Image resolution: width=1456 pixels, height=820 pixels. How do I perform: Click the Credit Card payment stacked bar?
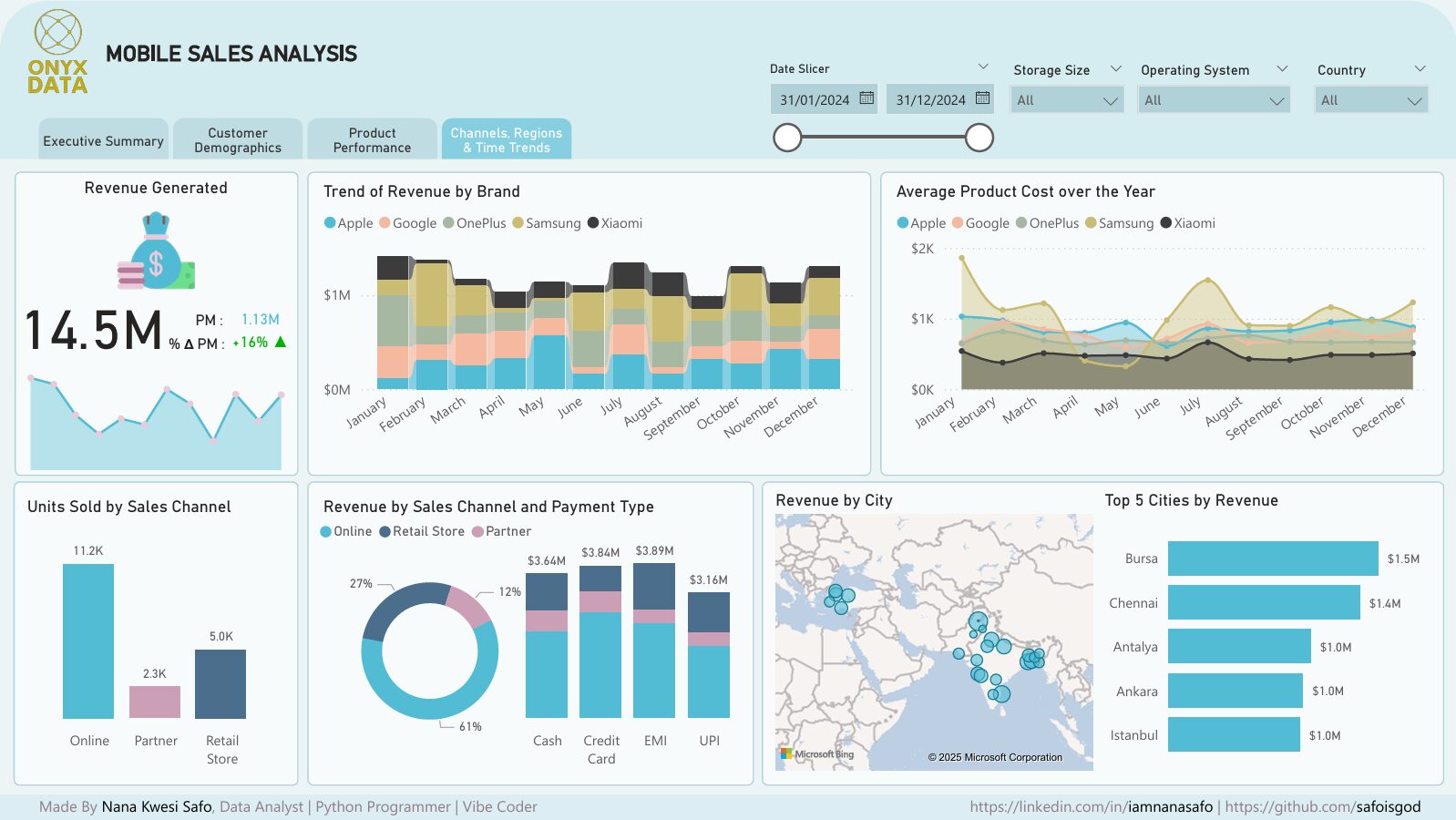(600, 641)
